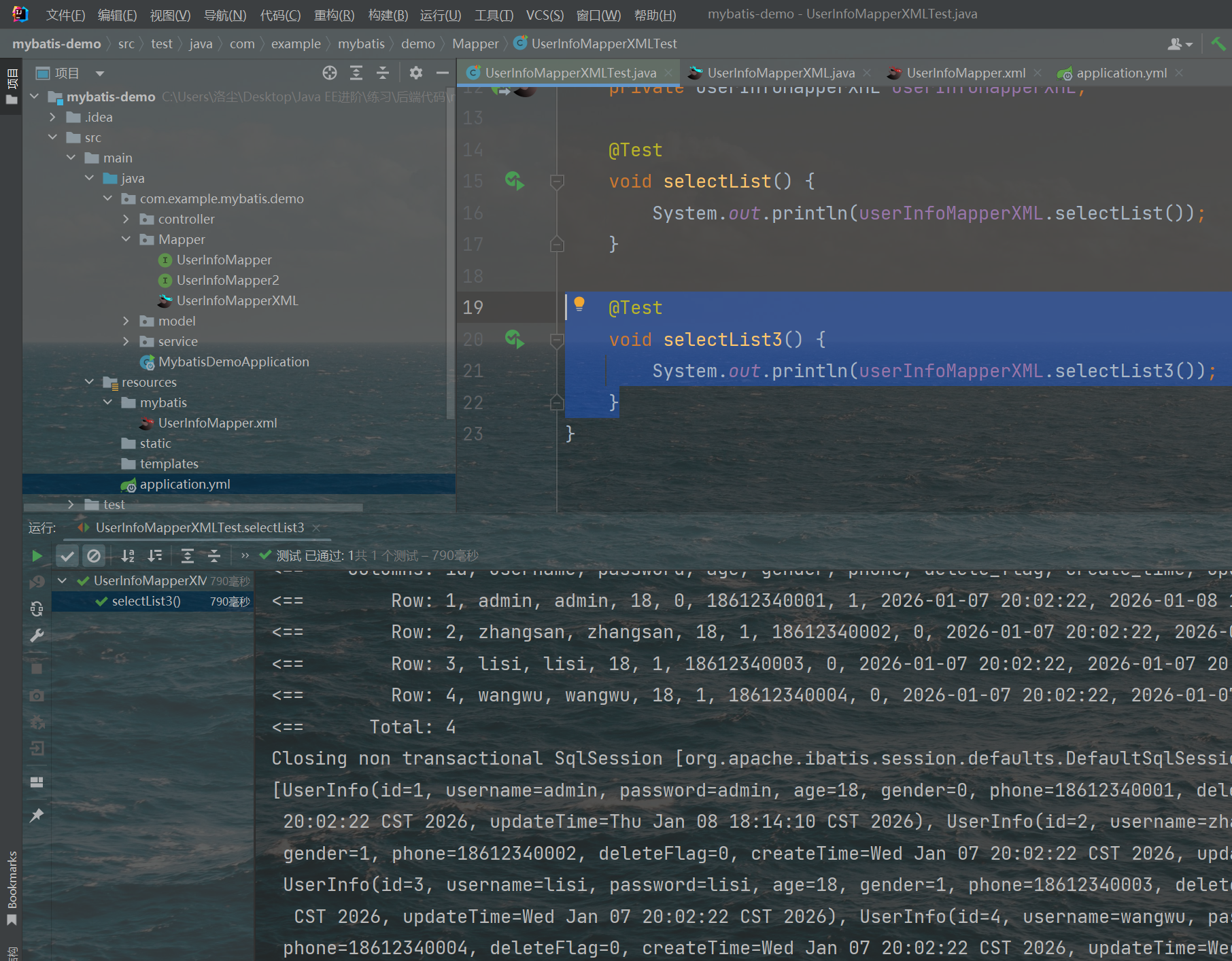This screenshot has width=1232, height=961.
Task: Click the exit/import icon in Run sidebar
Action: [37, 748]
